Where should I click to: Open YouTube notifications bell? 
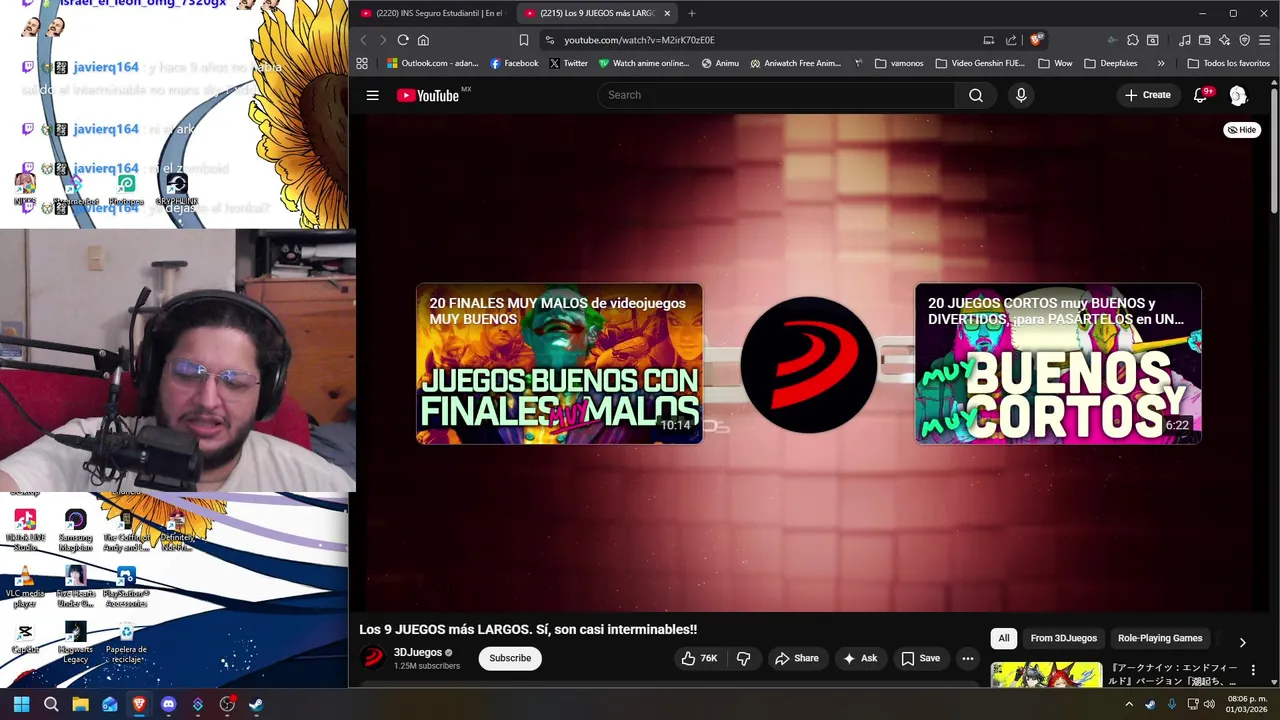point(1200,95)
